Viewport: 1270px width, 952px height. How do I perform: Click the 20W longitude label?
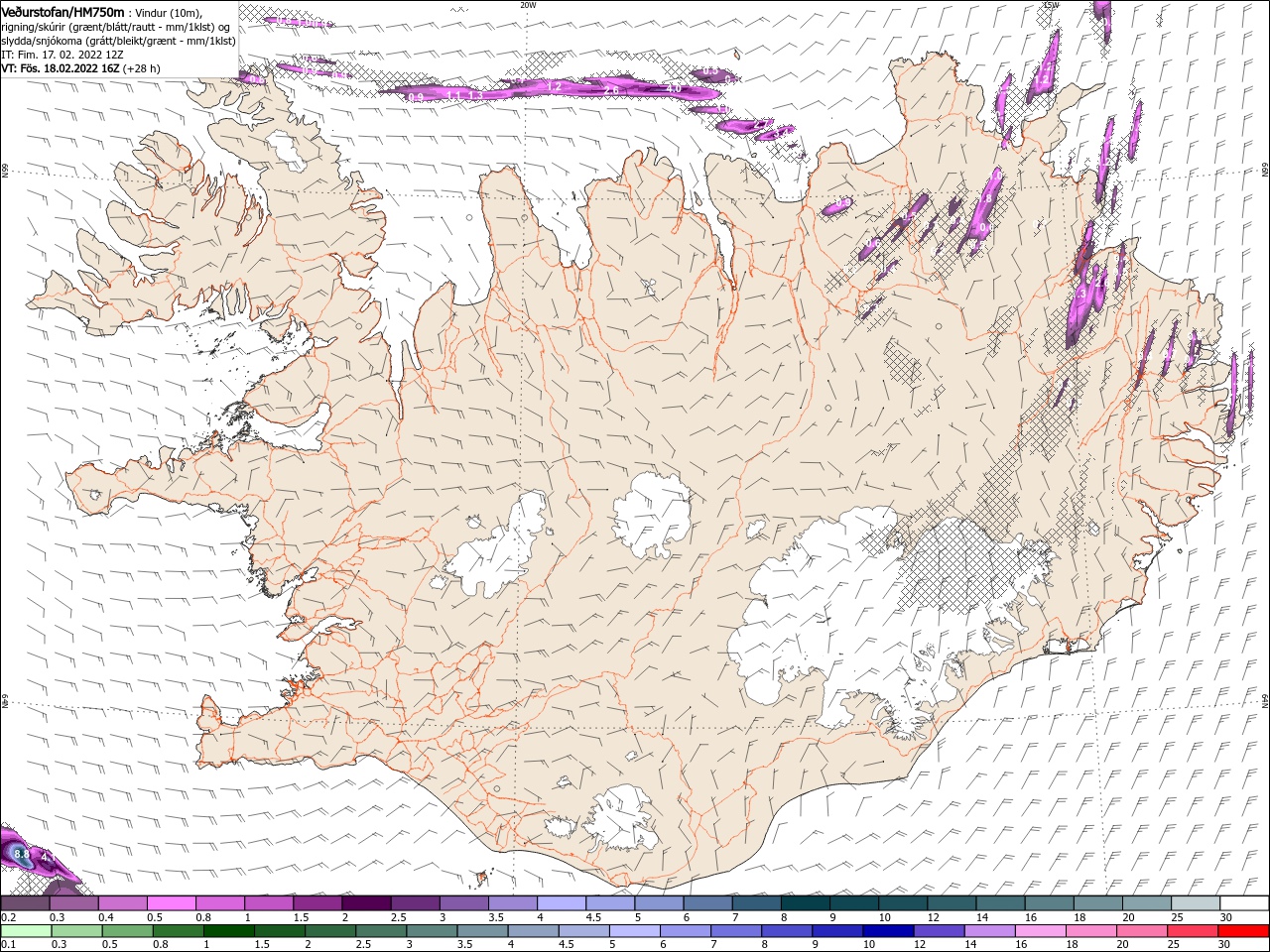click(x=528, y=5)
